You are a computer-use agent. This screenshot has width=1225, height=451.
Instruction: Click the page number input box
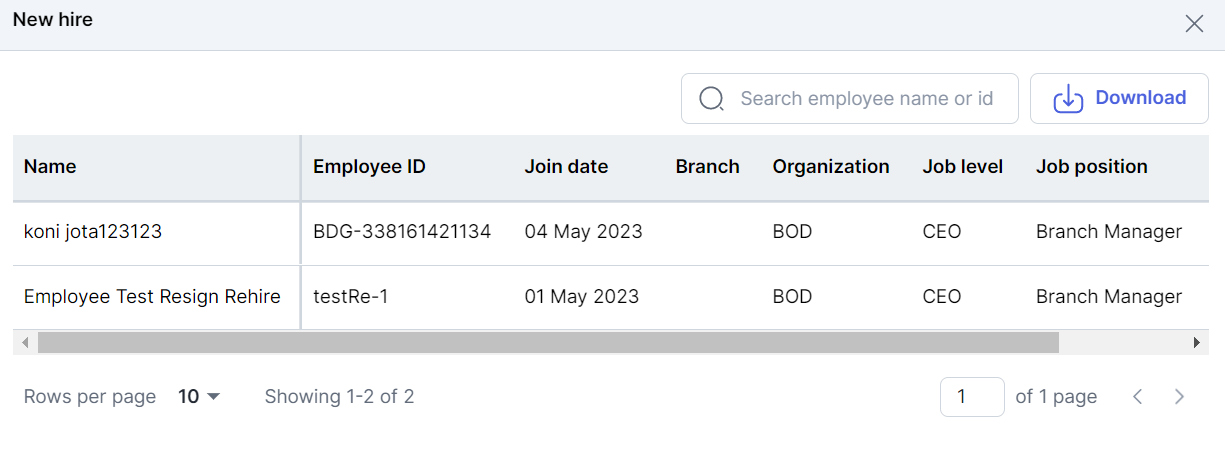click(x=971, y=397)
